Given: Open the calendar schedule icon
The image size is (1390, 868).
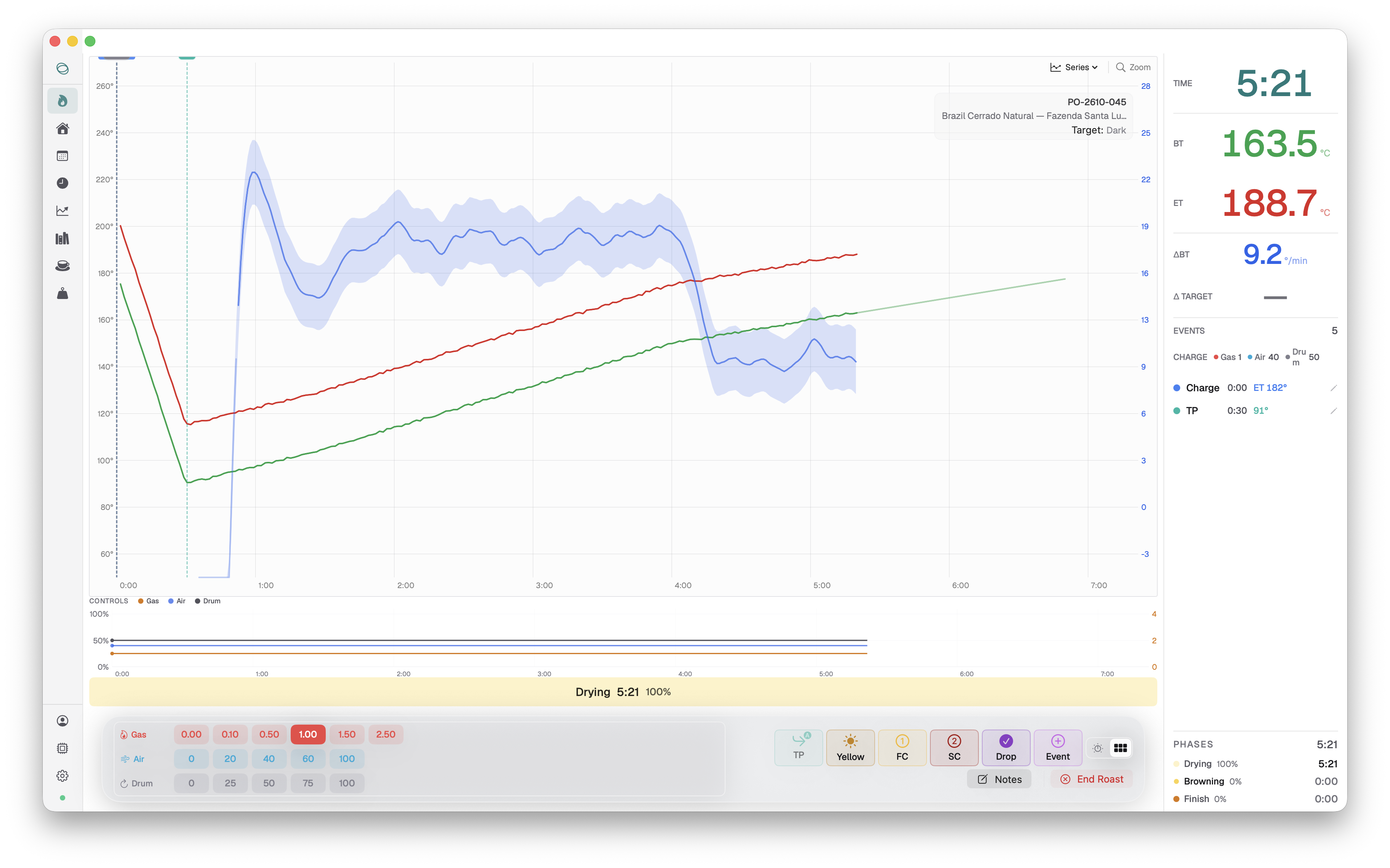Looking at the screenshot, I should tap(63, 156).
